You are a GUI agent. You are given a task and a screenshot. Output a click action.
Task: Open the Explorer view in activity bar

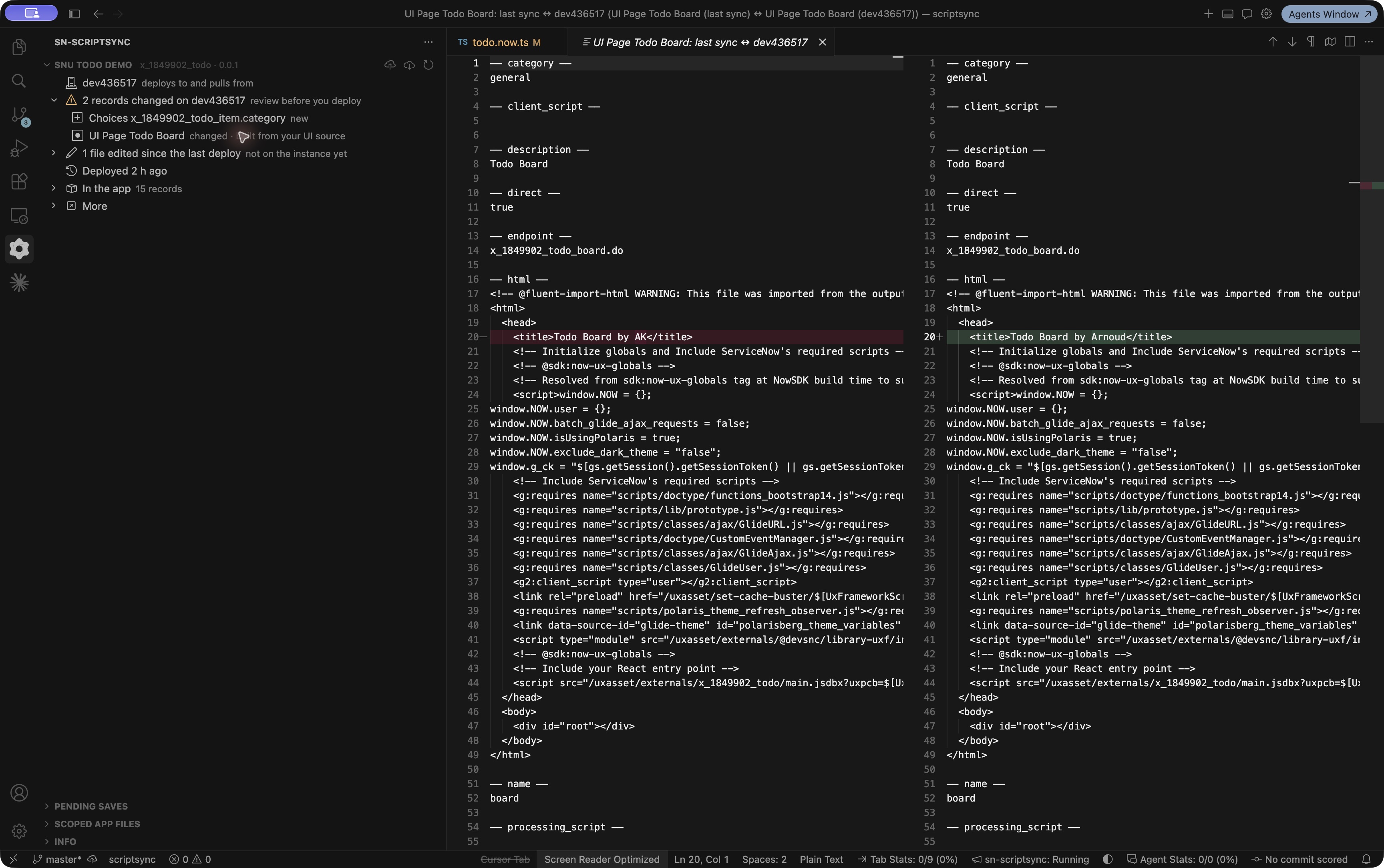click(19, 46)
